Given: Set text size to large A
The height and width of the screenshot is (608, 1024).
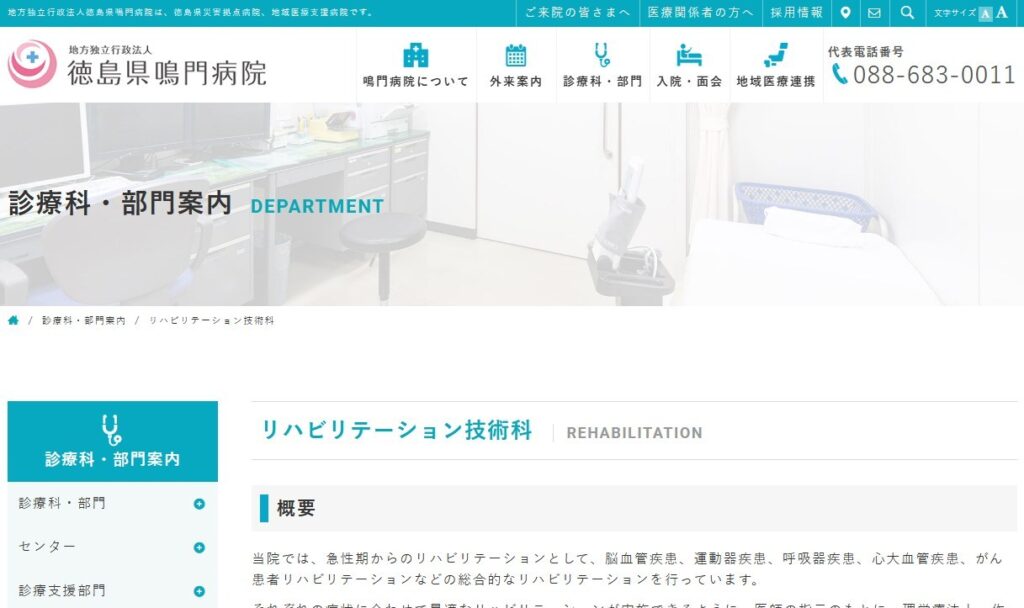Looking at the screenshot, I should 1001,13.
